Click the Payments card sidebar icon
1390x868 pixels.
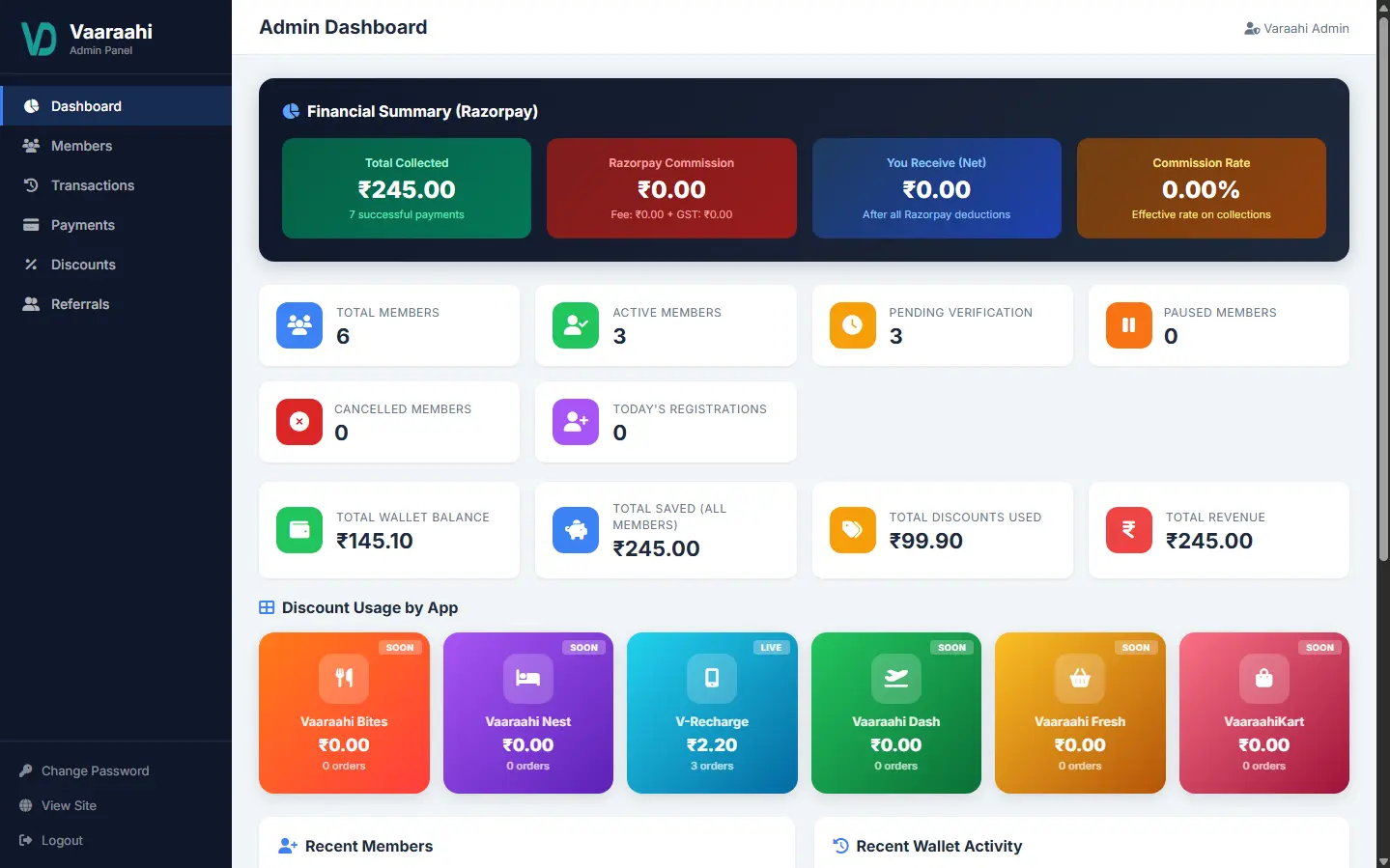[x=31, y=225]
